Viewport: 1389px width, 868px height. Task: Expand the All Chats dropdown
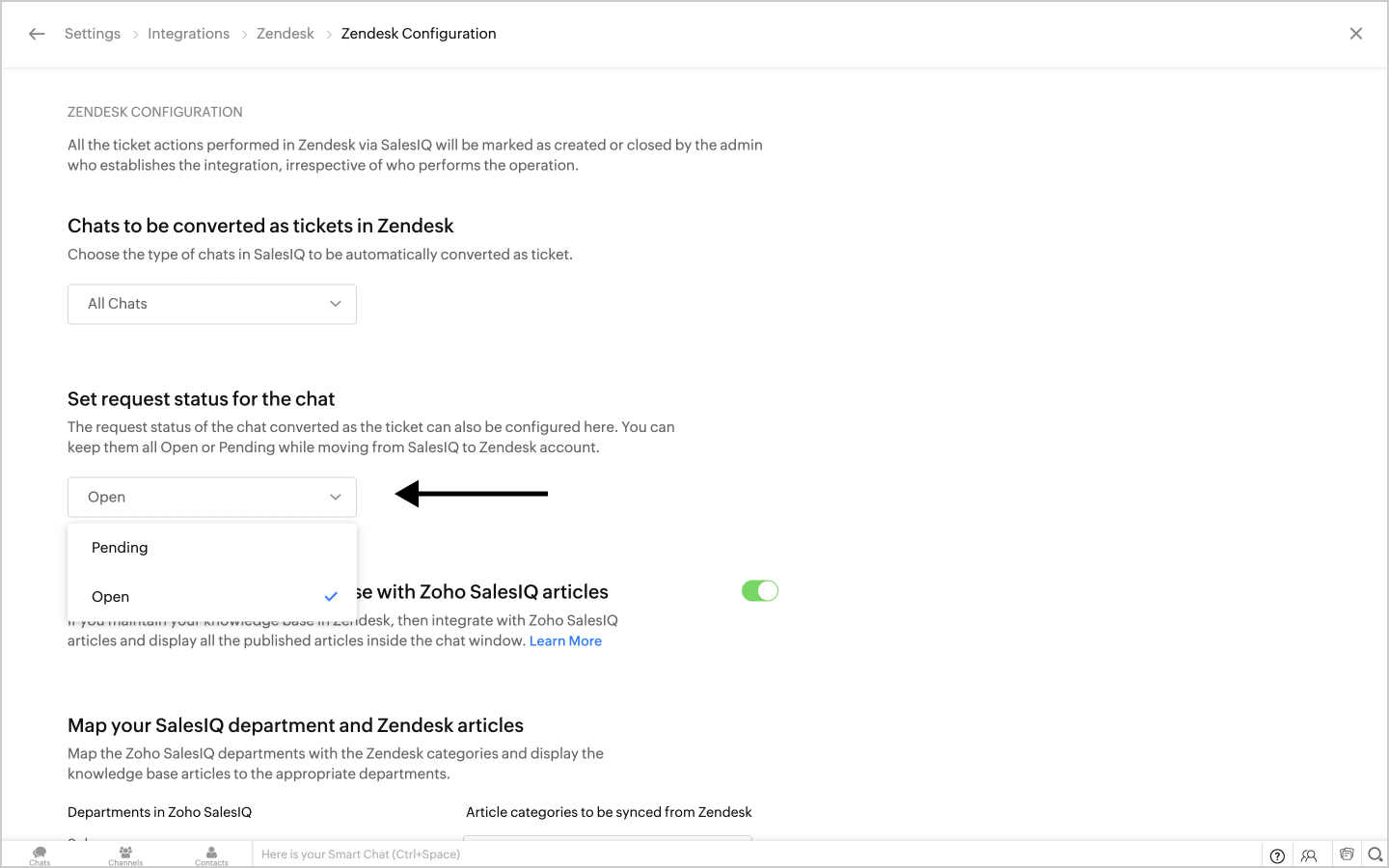[x=212, y=304]
